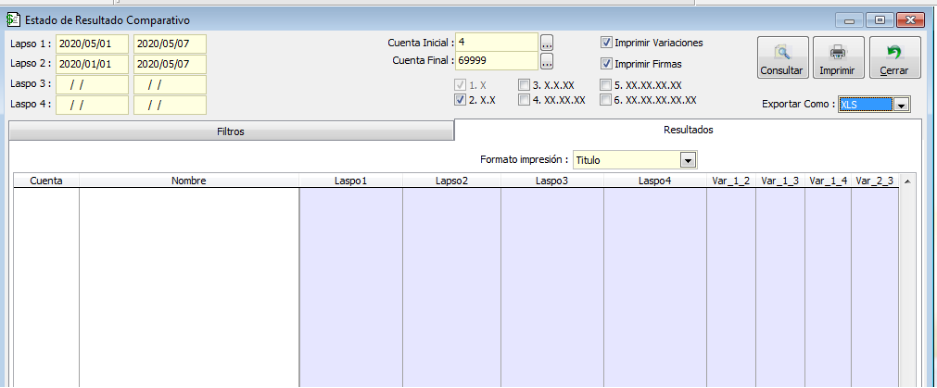
Task: Toggle the level 1. X checkbox
Action: [x=460, y=85]
